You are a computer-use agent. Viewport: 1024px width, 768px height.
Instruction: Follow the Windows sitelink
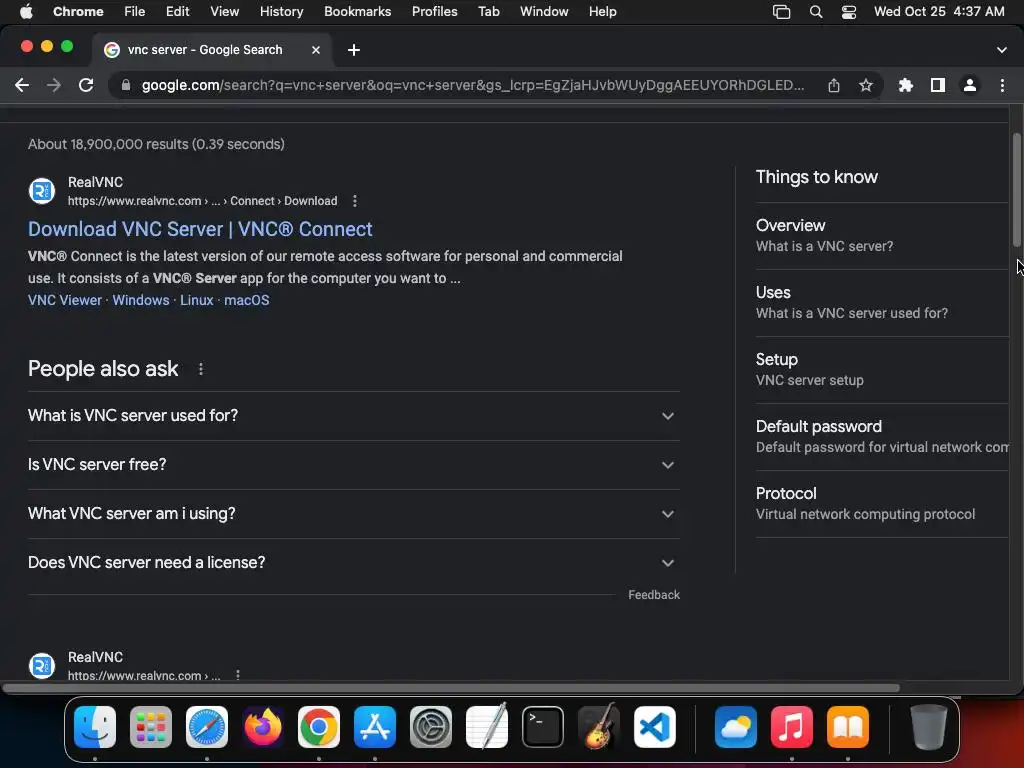(x=140, y=300)
